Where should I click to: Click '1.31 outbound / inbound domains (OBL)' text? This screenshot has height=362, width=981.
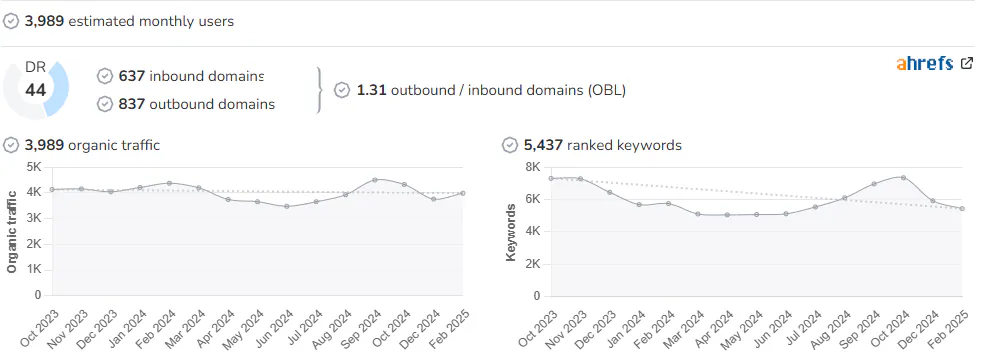(491, 90)
